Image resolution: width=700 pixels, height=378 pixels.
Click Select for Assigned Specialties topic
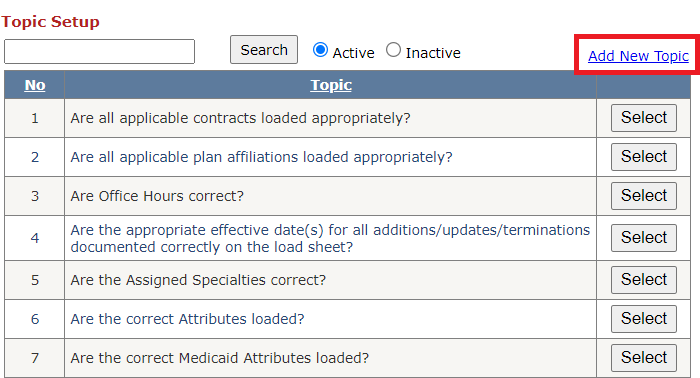(644, 279)
